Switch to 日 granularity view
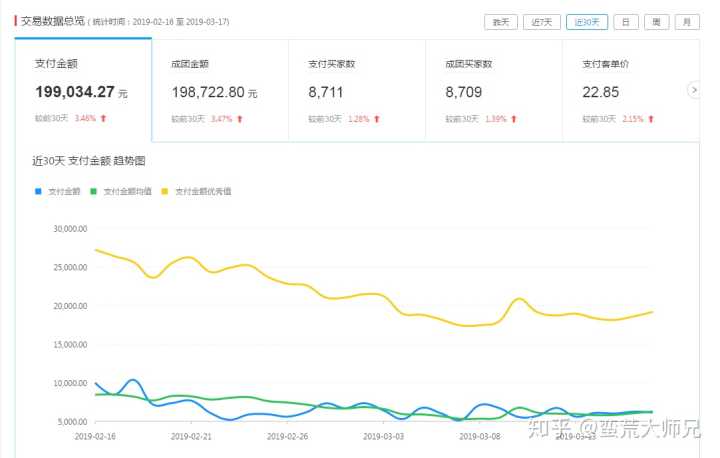720x458 pixels. click(626, 21)
